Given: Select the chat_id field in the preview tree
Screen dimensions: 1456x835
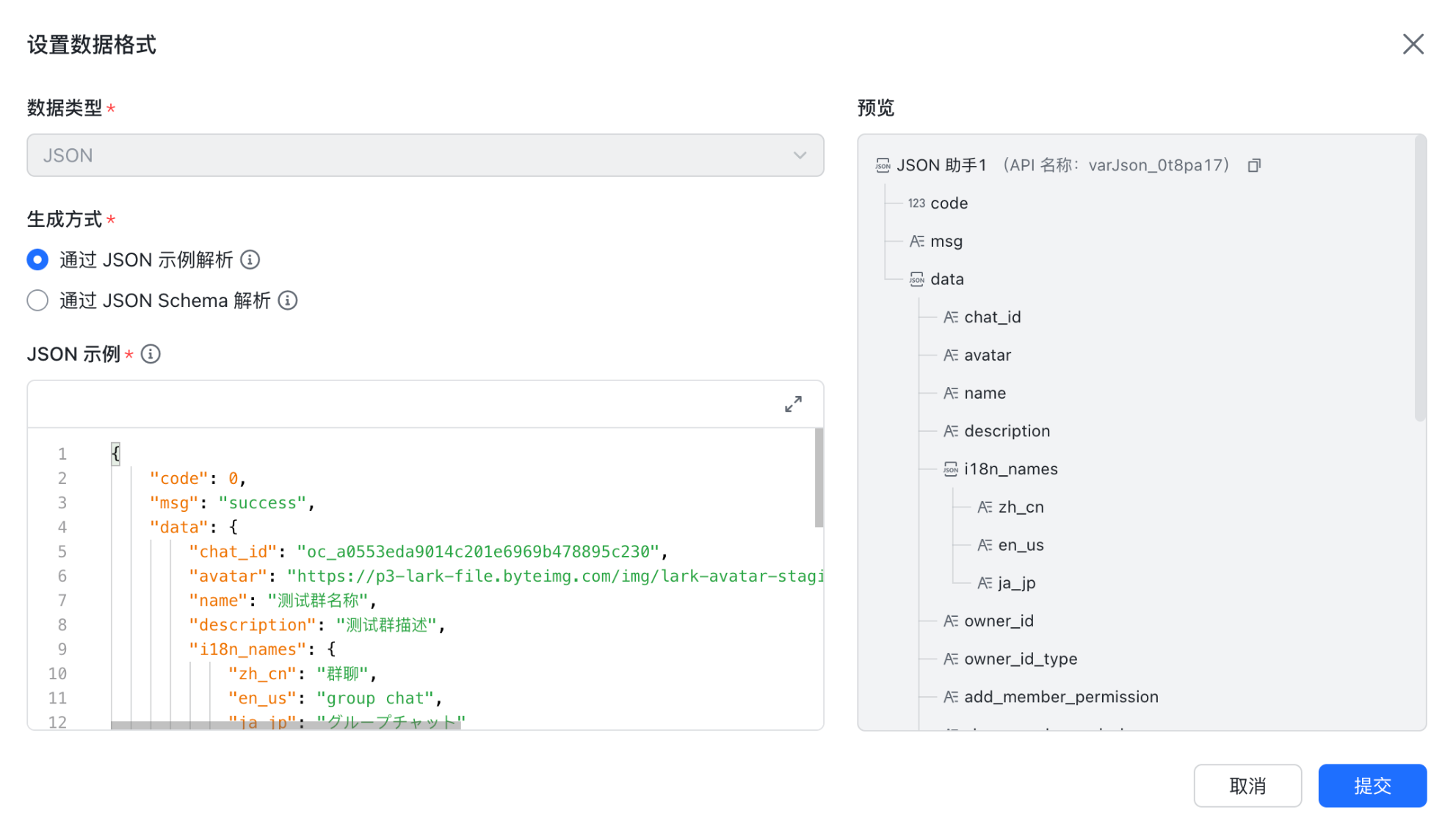Looking at the screenshot, I should [x=992, y=317].
